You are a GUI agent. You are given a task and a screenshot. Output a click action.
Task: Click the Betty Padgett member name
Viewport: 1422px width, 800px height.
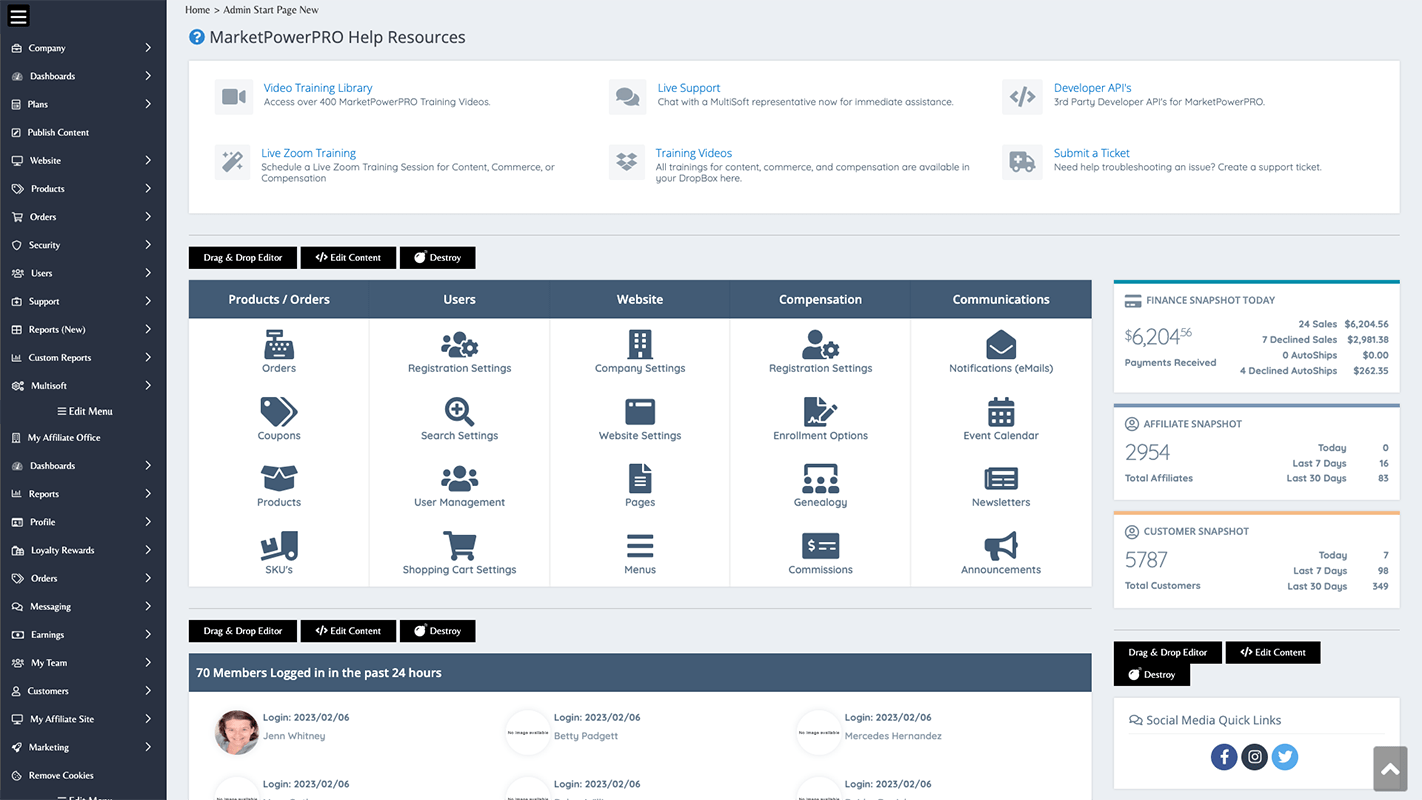point(586,736)
